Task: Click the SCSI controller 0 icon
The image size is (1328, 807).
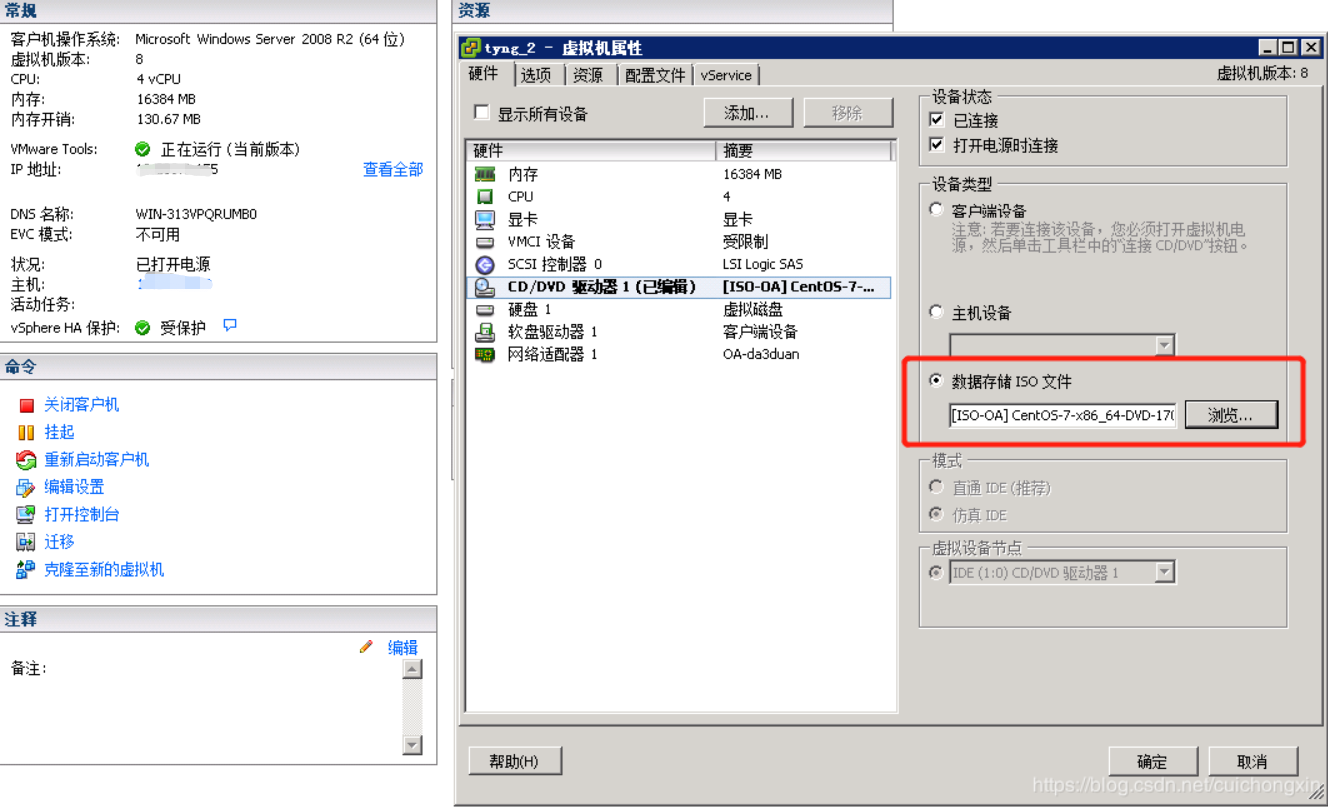Action: [x=485, y=264]
